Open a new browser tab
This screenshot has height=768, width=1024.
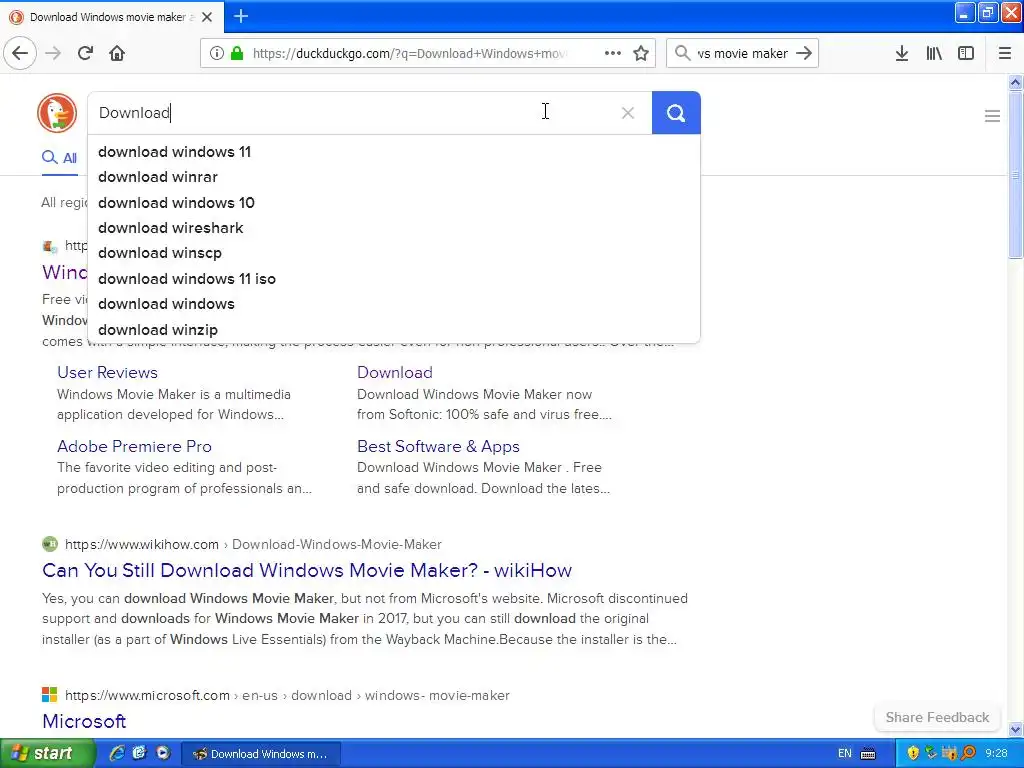point(240,16)
